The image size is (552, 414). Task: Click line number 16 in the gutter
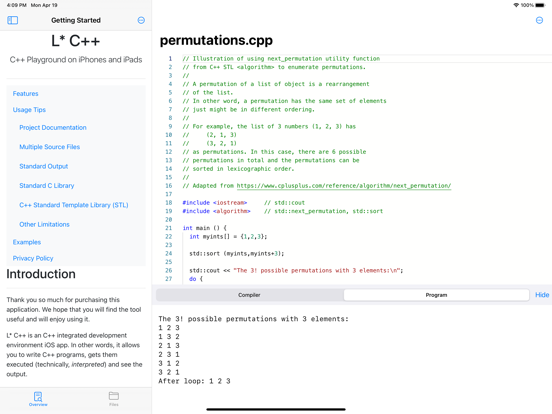(169, 186)
